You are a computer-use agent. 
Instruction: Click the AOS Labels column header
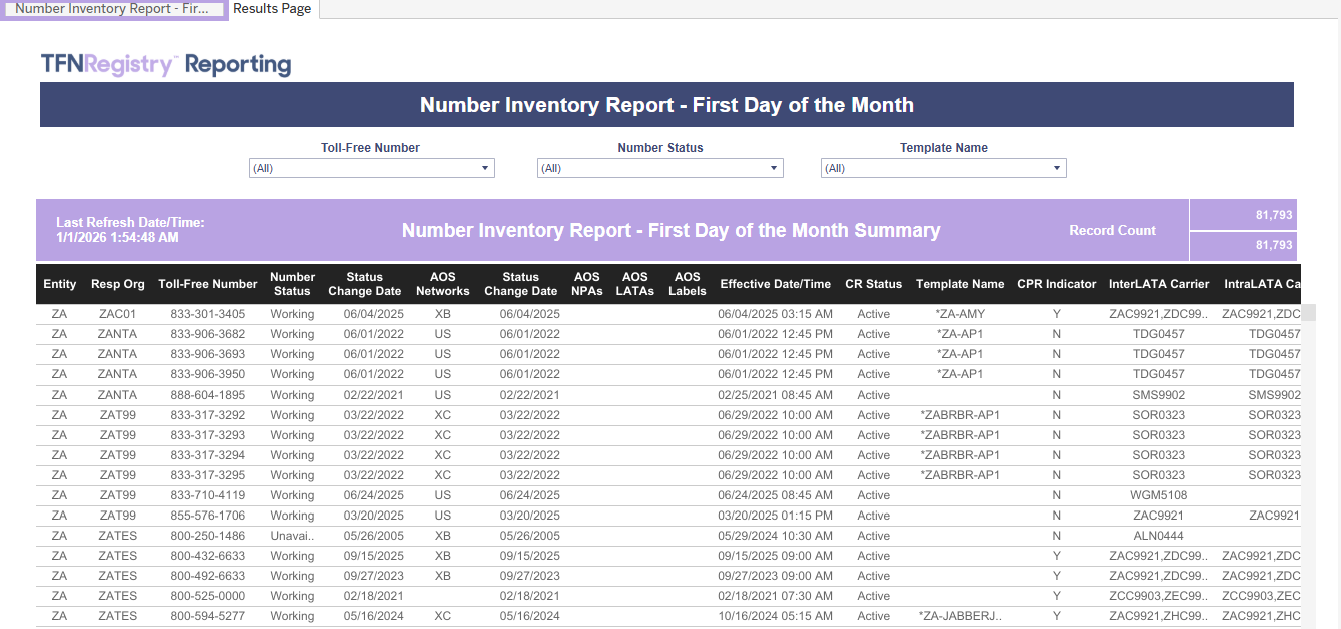click(688, 284)
